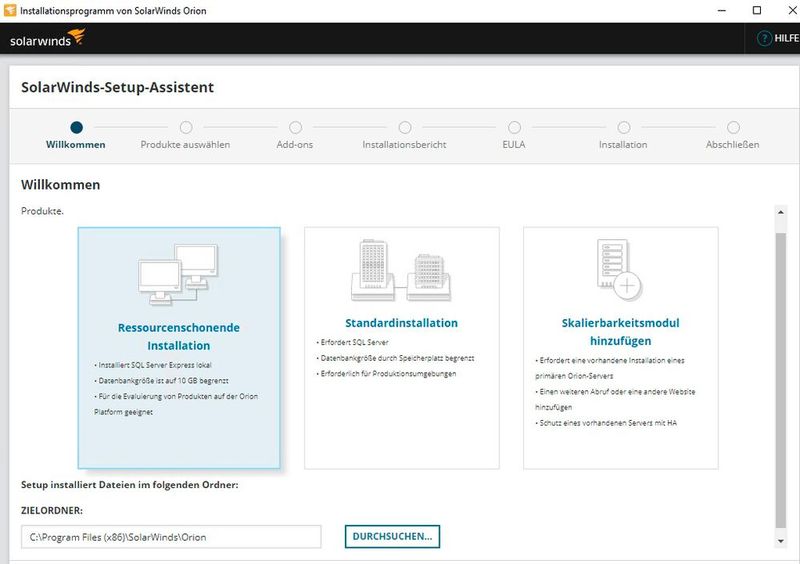This screenshot has width=800, height=564.
Task: Open help via the question mark icon
Action: click(x=764, y=38)
